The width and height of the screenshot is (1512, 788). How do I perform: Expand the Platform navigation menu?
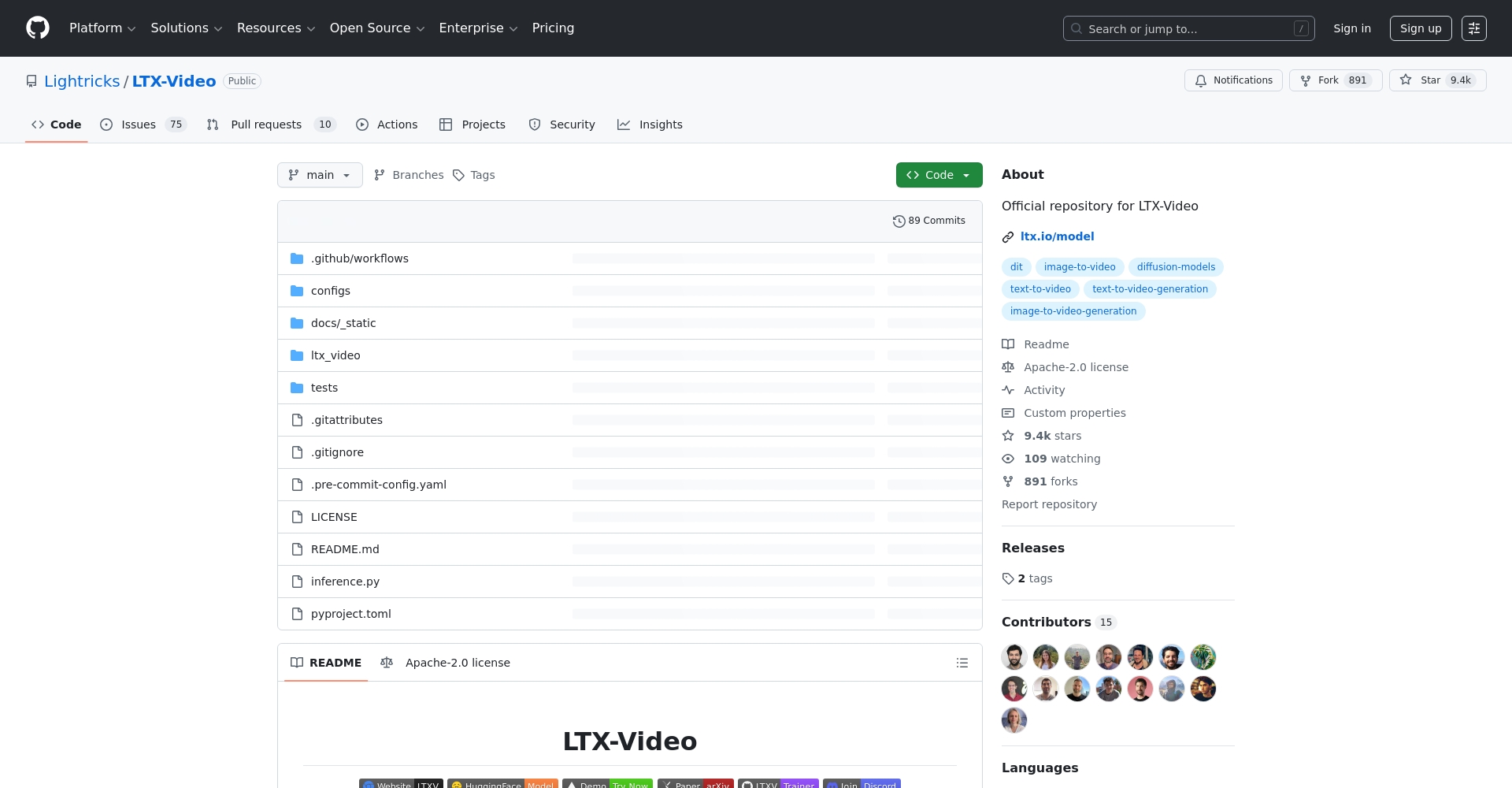(x=102, y=28)
